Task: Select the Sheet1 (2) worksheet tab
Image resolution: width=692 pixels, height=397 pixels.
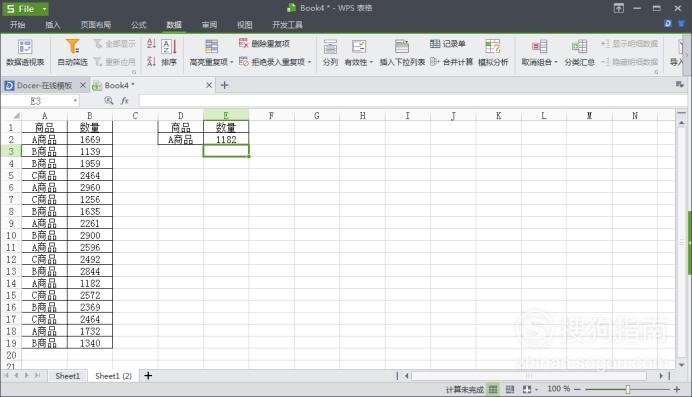Action: [x=113, y=376]
